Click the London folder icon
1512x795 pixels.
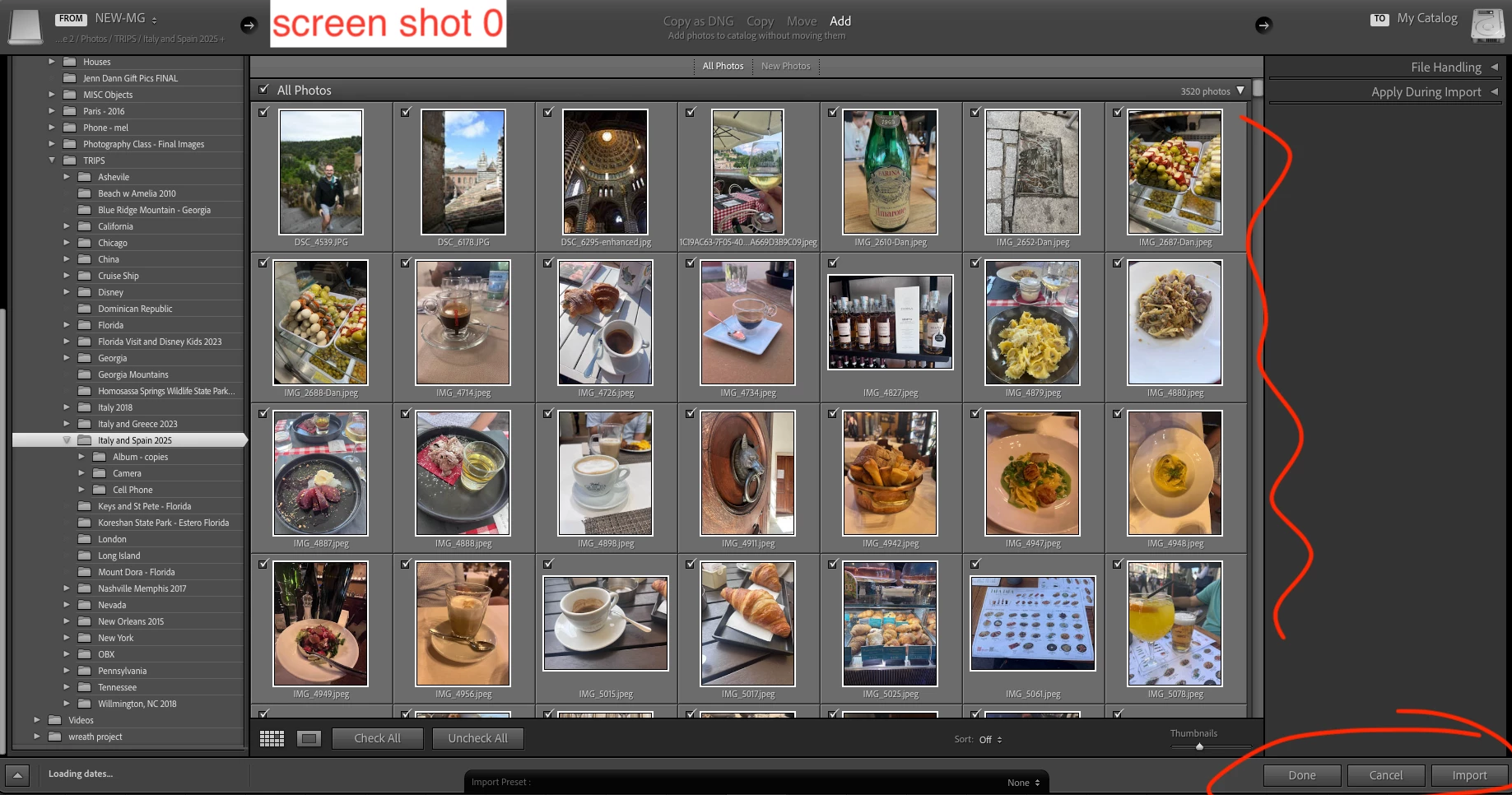pos(85,539)
